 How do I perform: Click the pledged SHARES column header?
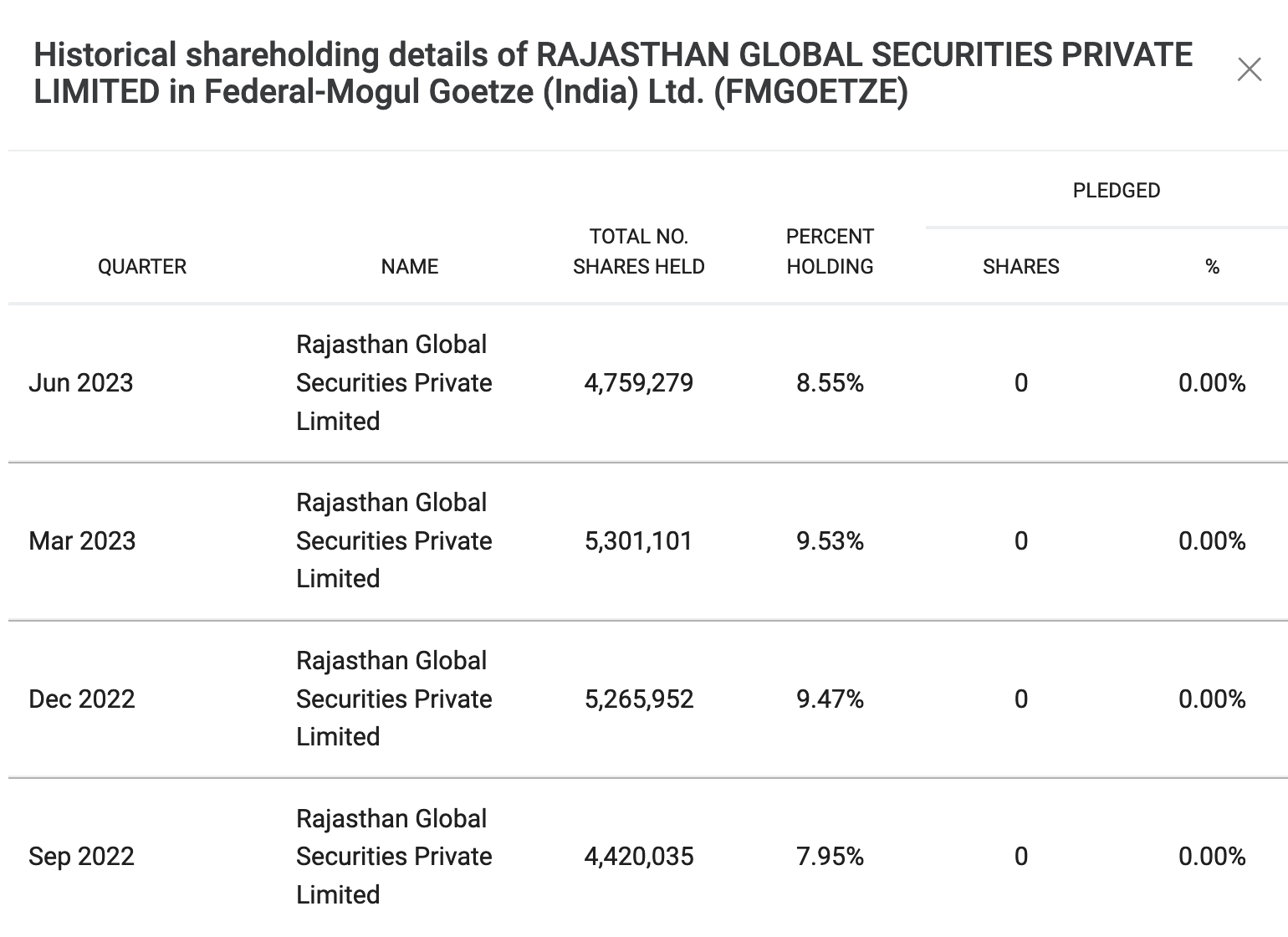tap(1021, 267)
